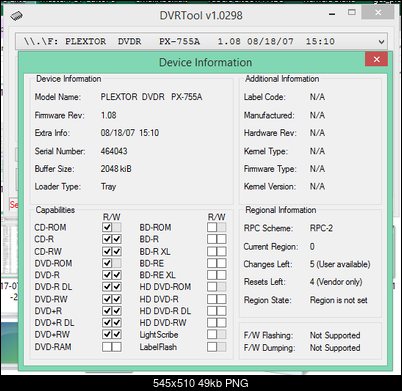
Task: Select Changes Left value 5 (User available)
Action: pyautogui.click(x=340, y=264)
